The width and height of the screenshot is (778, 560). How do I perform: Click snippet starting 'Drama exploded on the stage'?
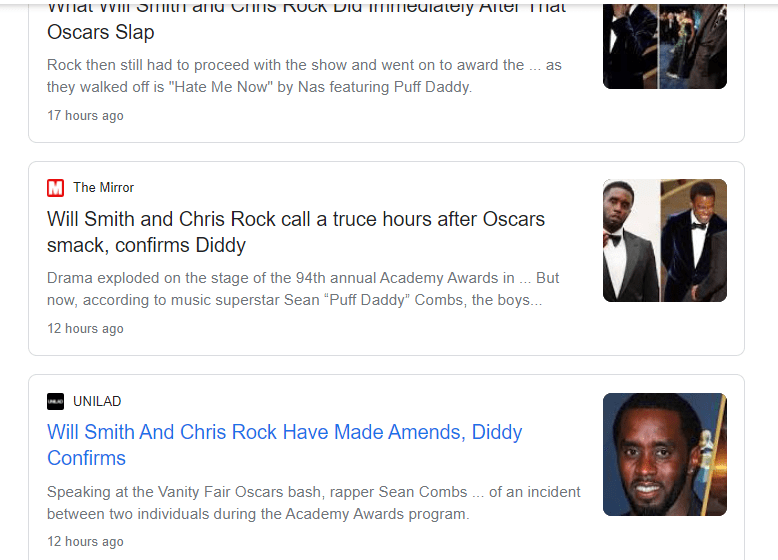pos(303,289)
